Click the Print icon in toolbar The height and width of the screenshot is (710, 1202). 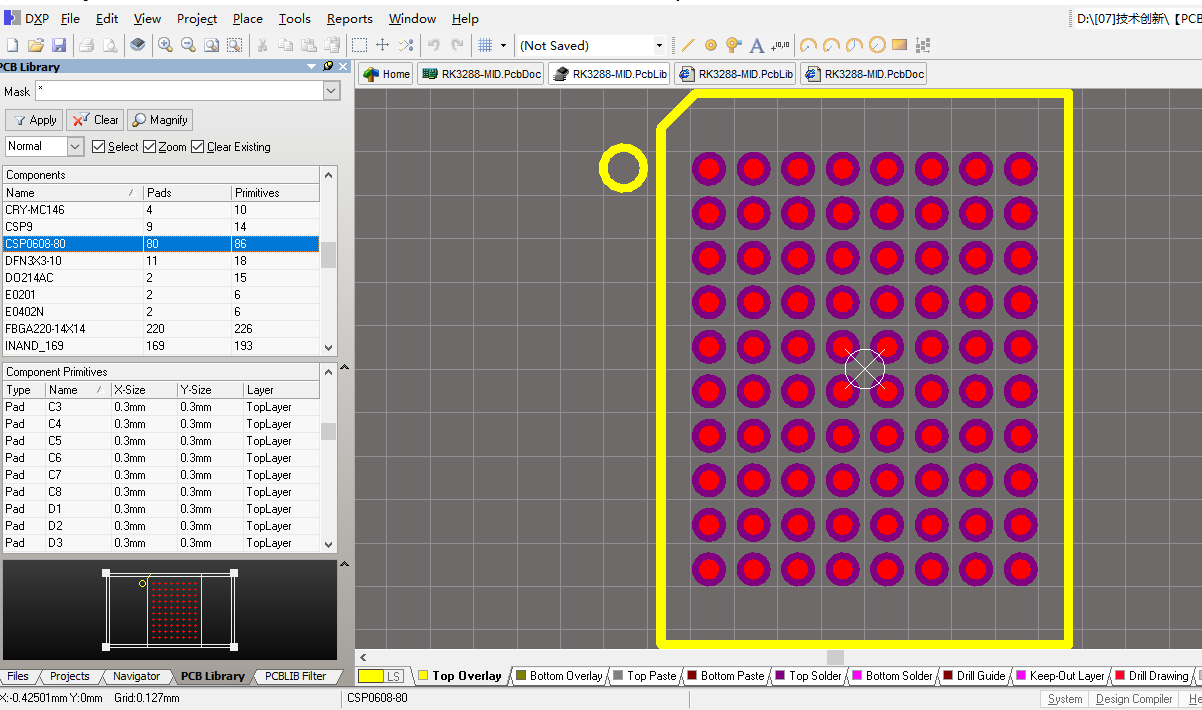86,45
